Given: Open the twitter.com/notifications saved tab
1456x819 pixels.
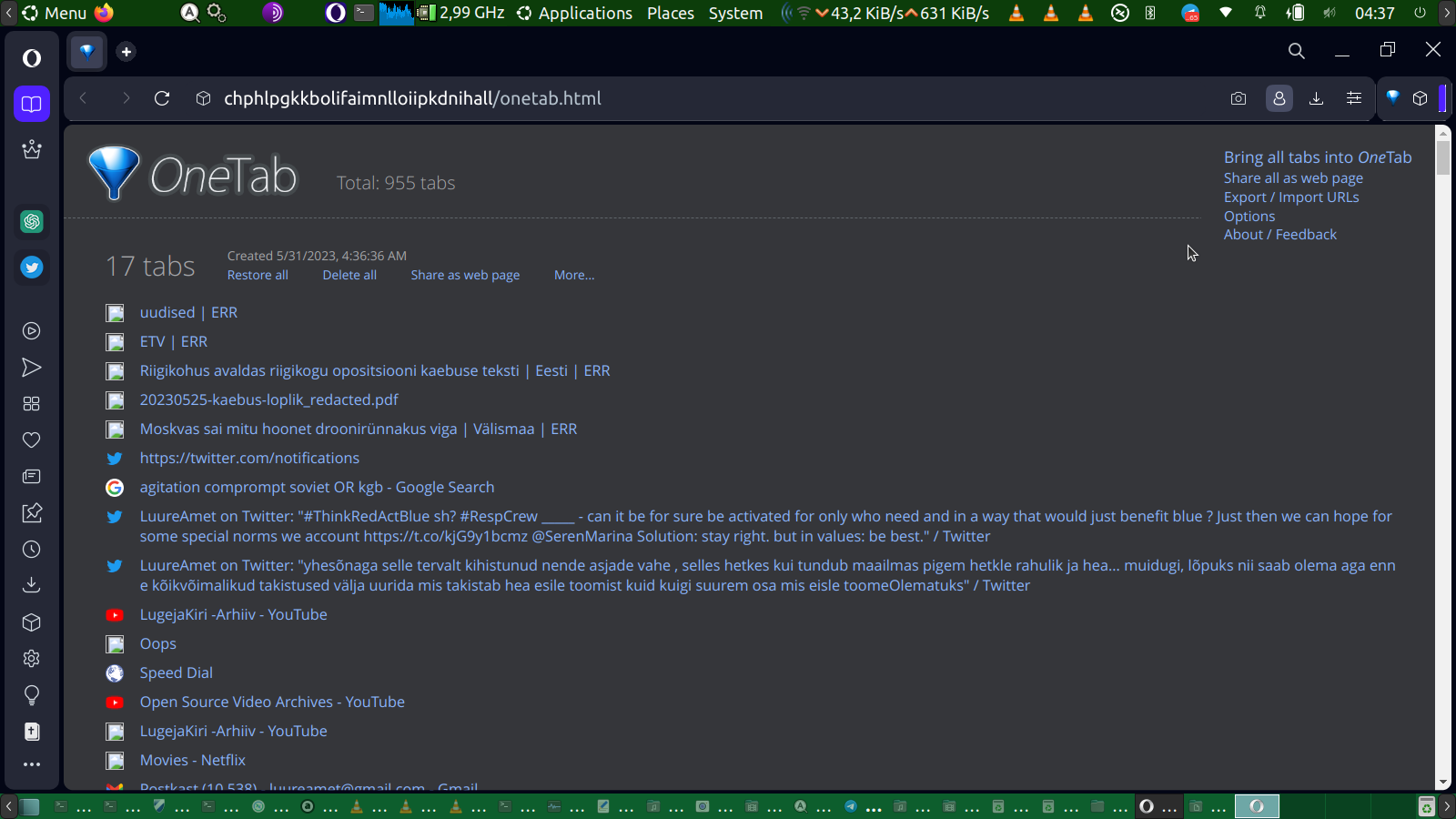Looking at the screenshot, I should (x=249, y=458).
